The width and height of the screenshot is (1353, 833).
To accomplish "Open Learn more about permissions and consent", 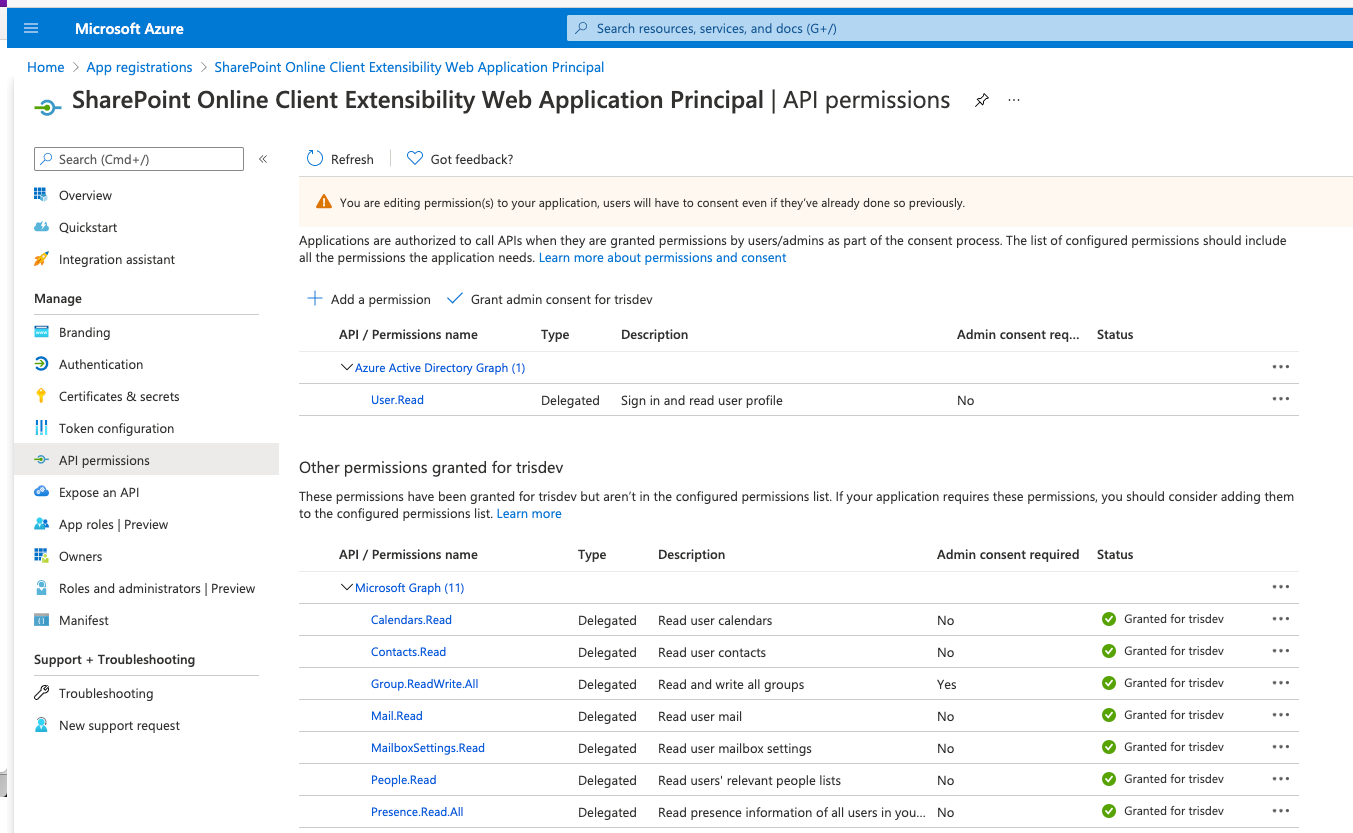I will pos(662,258).
